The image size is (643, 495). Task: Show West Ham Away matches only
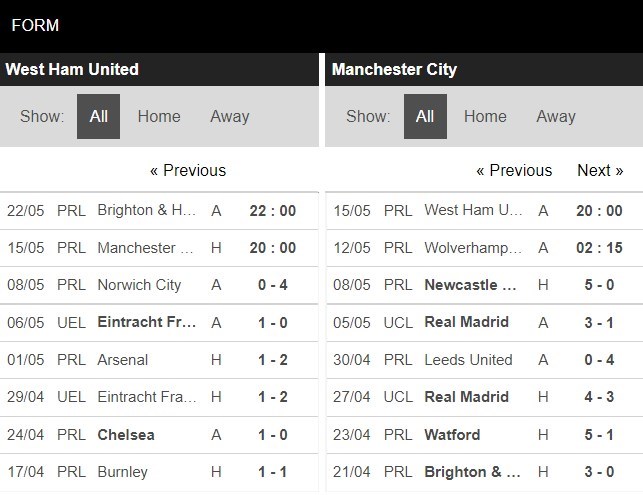[229, 117]
